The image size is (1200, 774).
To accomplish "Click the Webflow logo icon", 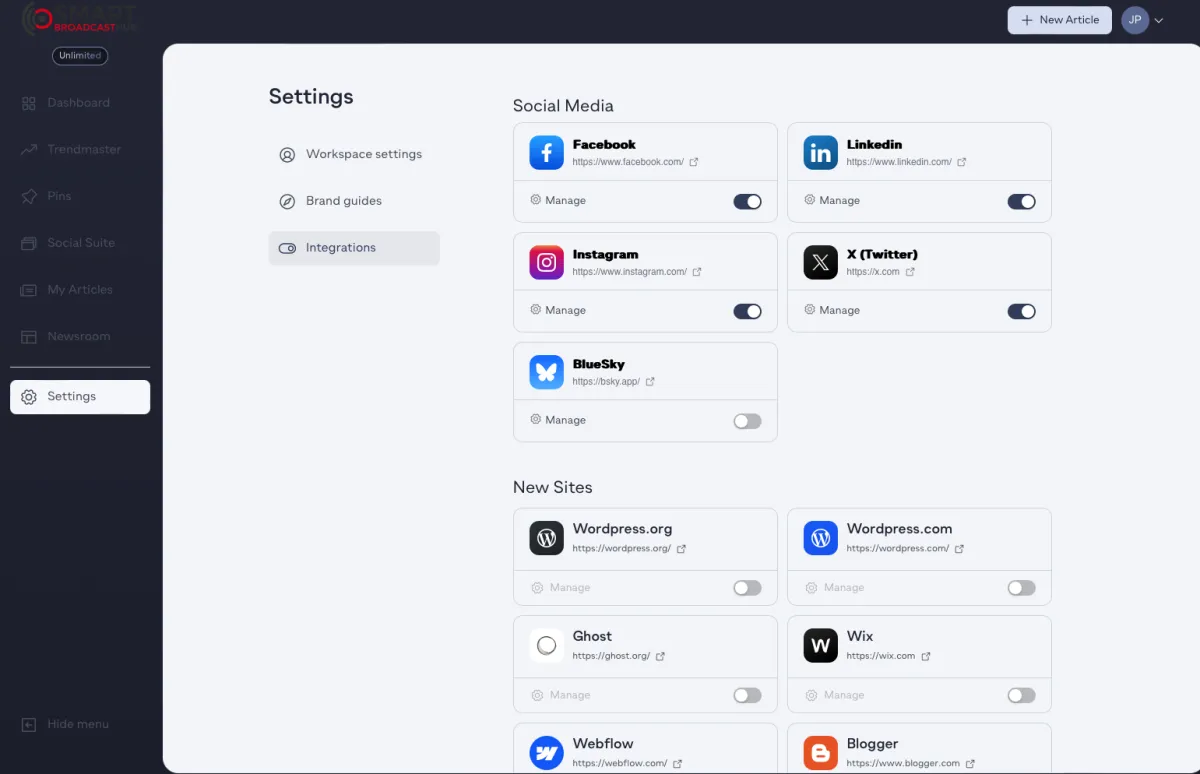I will [546, 752].
